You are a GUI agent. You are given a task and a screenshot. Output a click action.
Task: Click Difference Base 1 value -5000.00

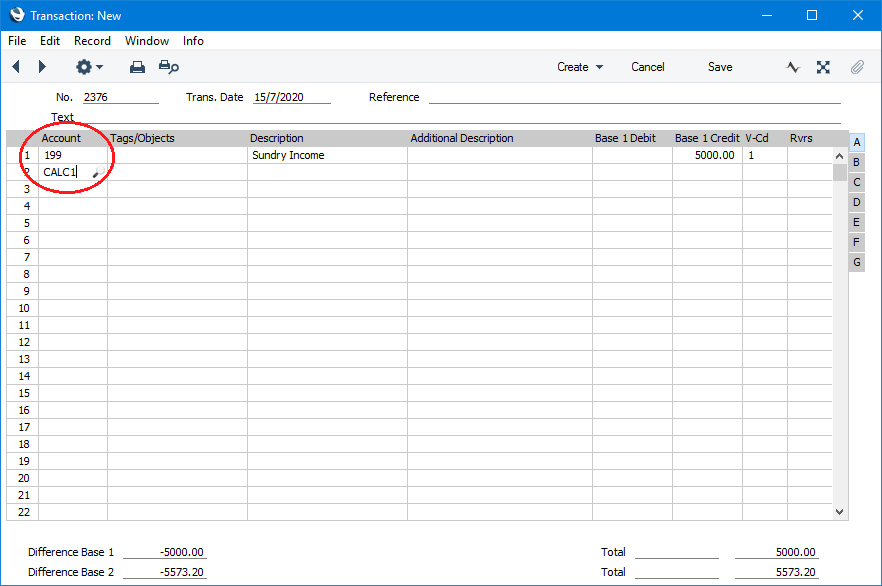click(x=165, y=552)
